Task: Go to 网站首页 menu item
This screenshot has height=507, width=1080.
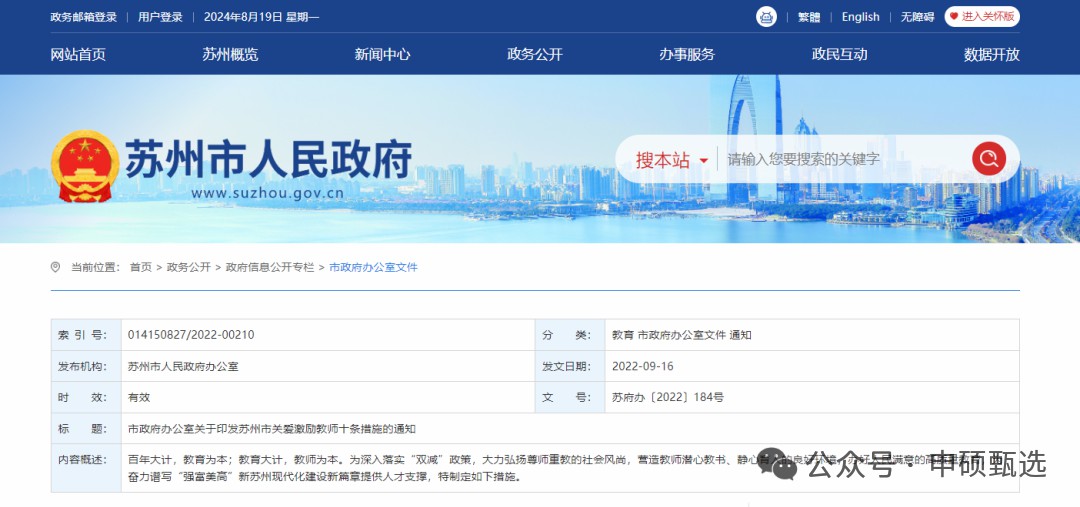Action: pyautogui.click(x=78, y=54)
